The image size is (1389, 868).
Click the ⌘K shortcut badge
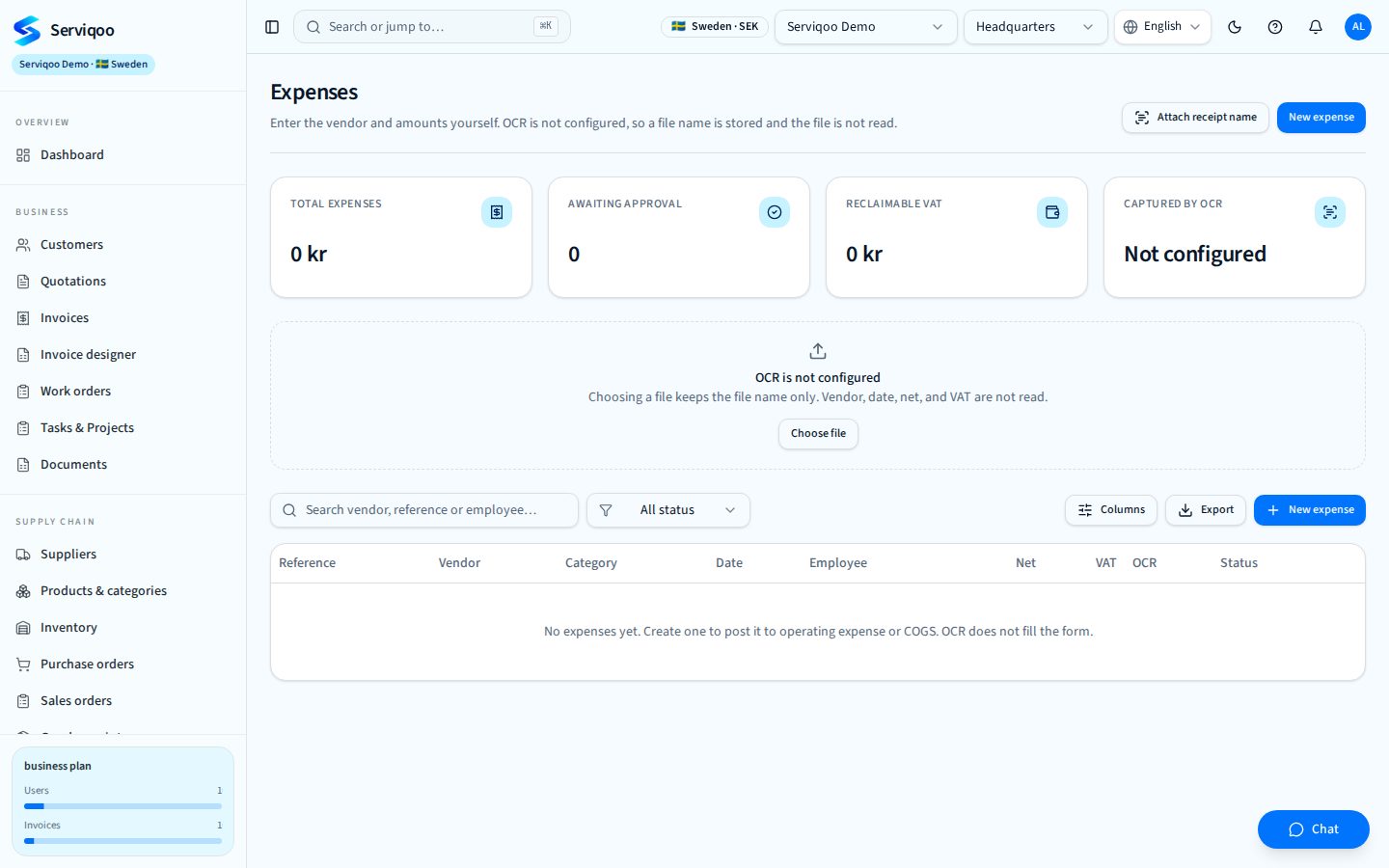click(546, 27)
